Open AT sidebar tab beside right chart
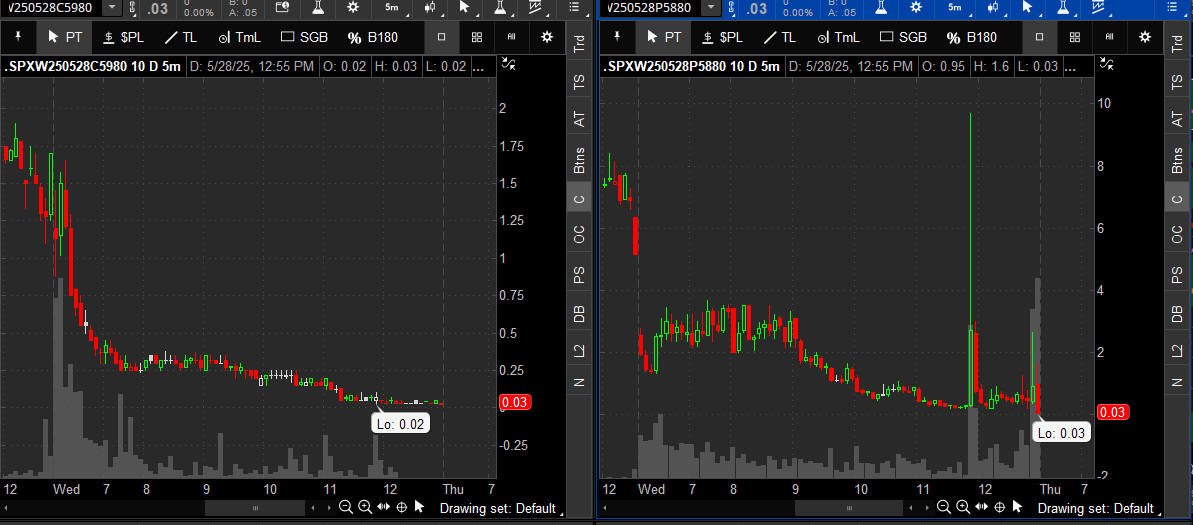 pos(1177,119)
